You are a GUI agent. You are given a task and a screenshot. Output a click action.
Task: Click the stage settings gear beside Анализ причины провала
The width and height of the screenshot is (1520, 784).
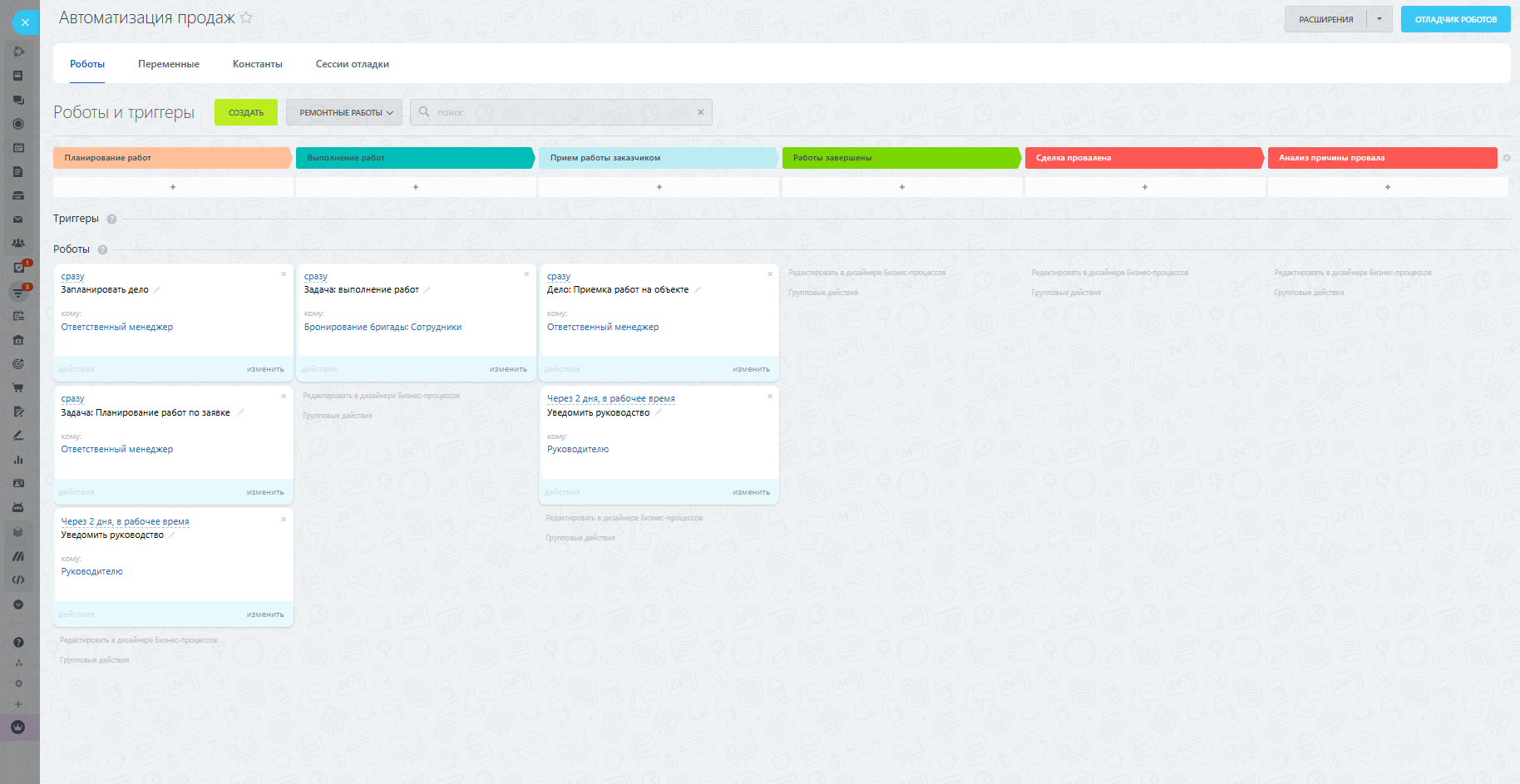(x=1507, y=158)
